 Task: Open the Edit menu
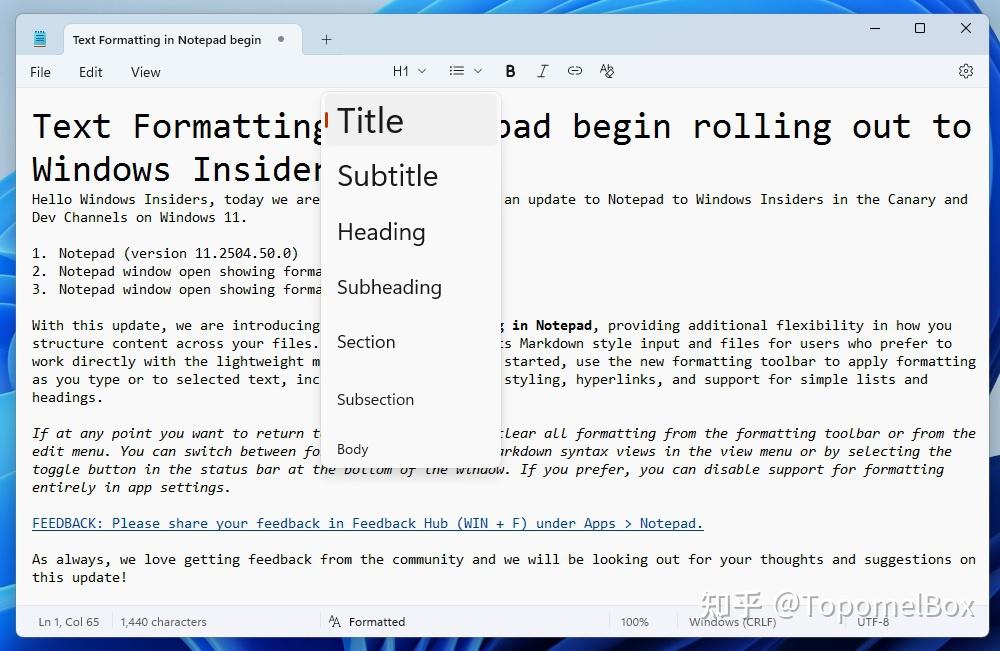[x=90, y=71]
